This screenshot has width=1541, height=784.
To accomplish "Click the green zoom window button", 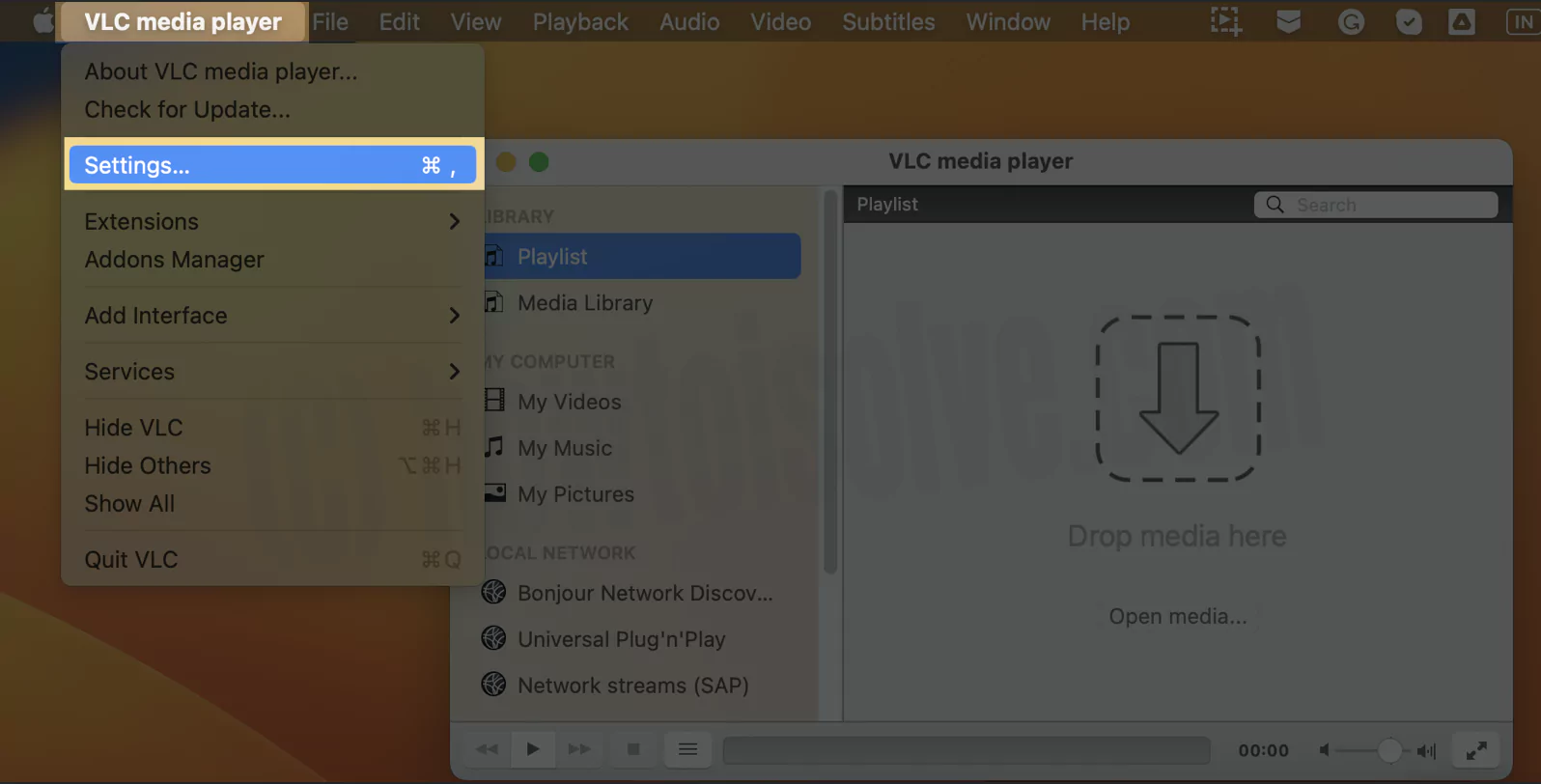I will 539,162.
